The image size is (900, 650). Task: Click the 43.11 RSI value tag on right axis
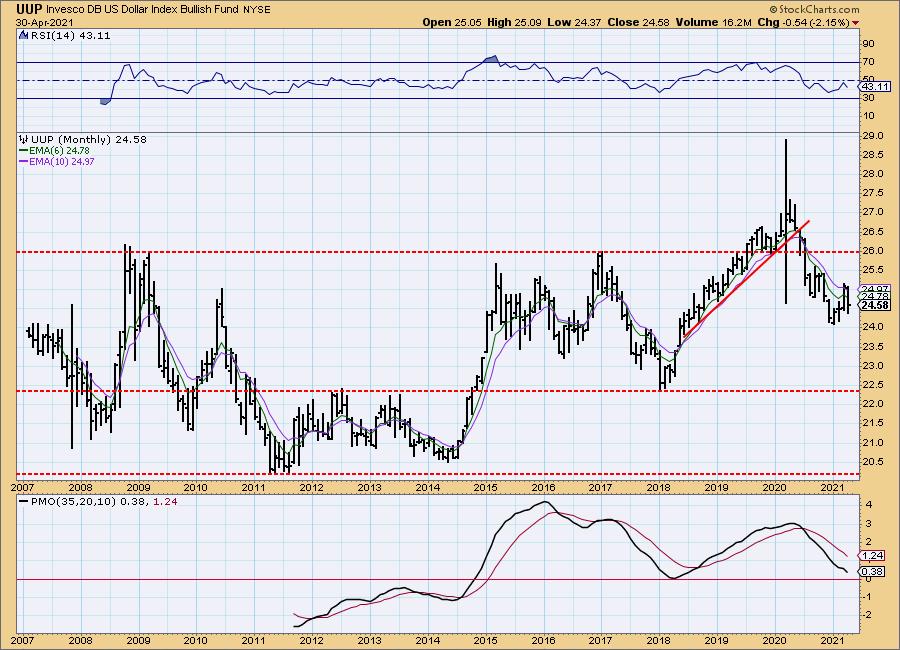tap(876, 87)
